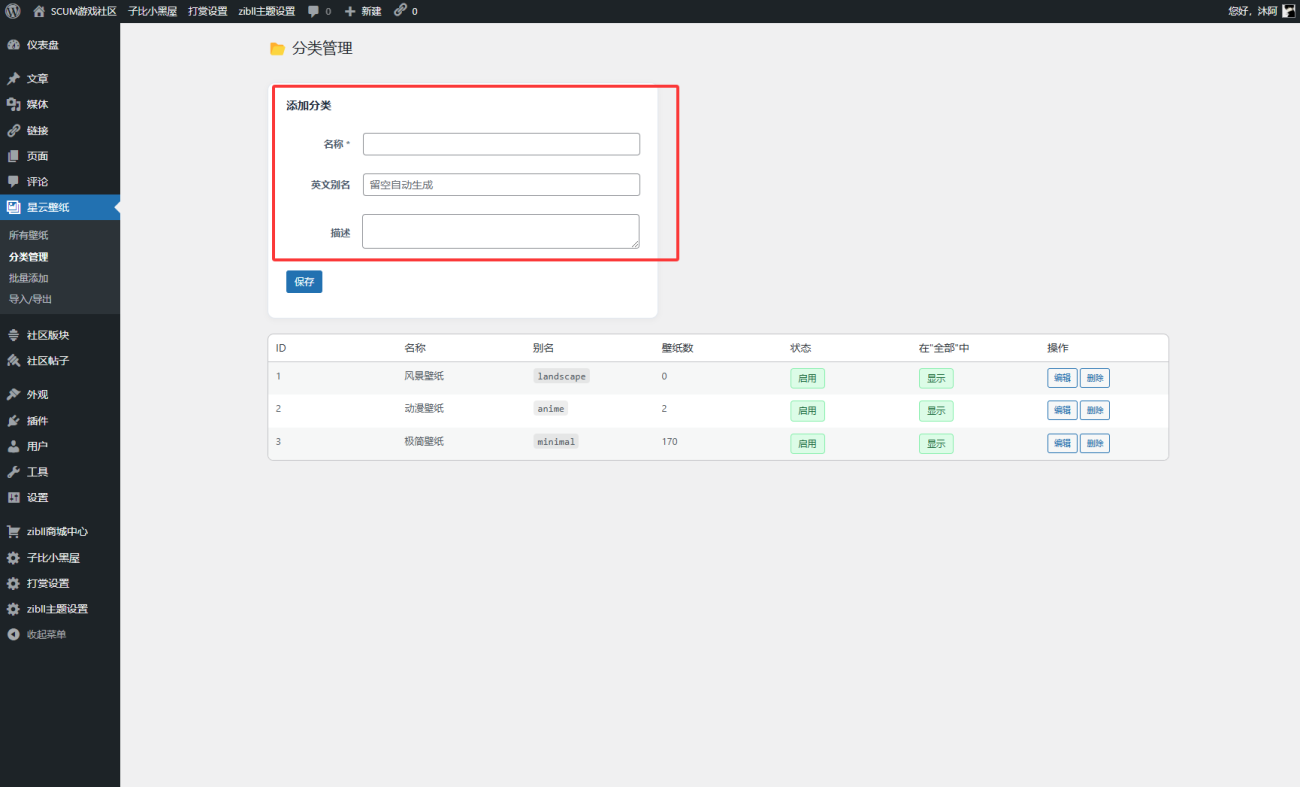Image resolution: width=1300 pixels, height=787 pixels.
Task: Click the 文章 pushpin icon
Action: pos(14,79)
